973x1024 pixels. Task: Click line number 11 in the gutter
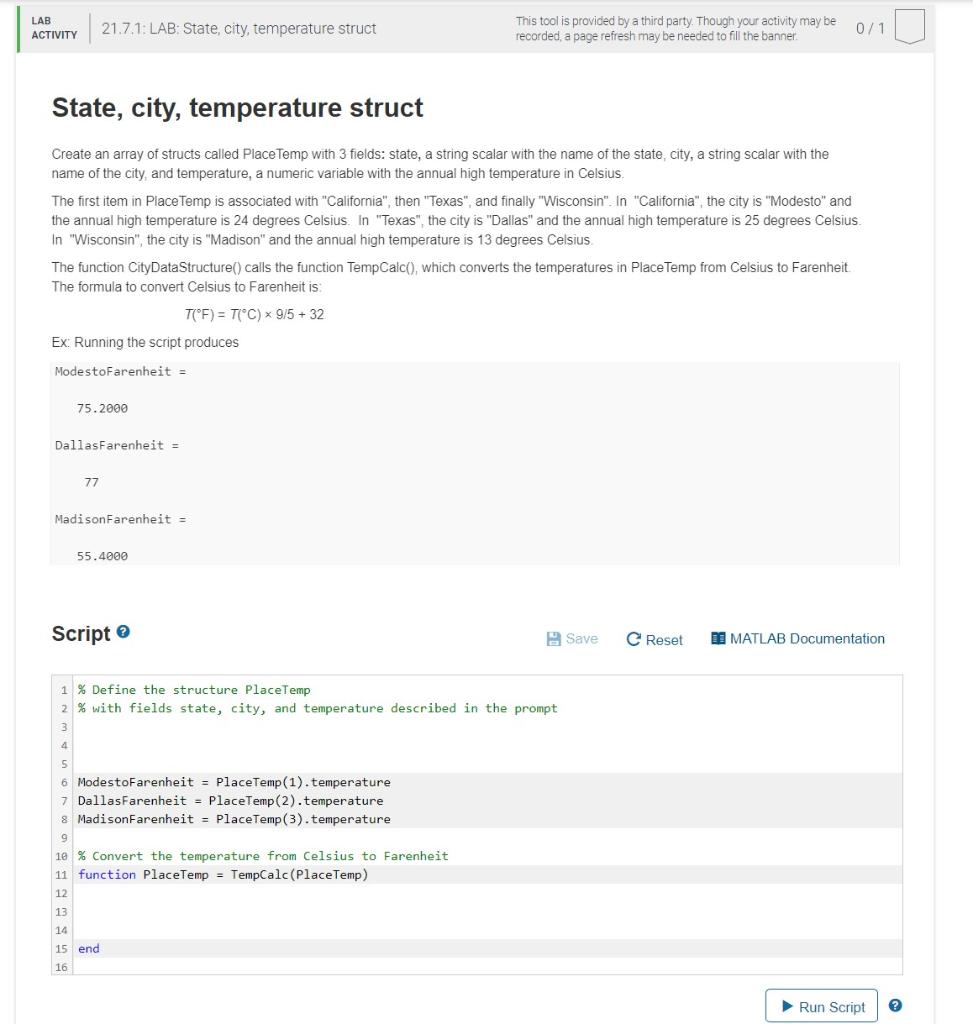(61, 874)
